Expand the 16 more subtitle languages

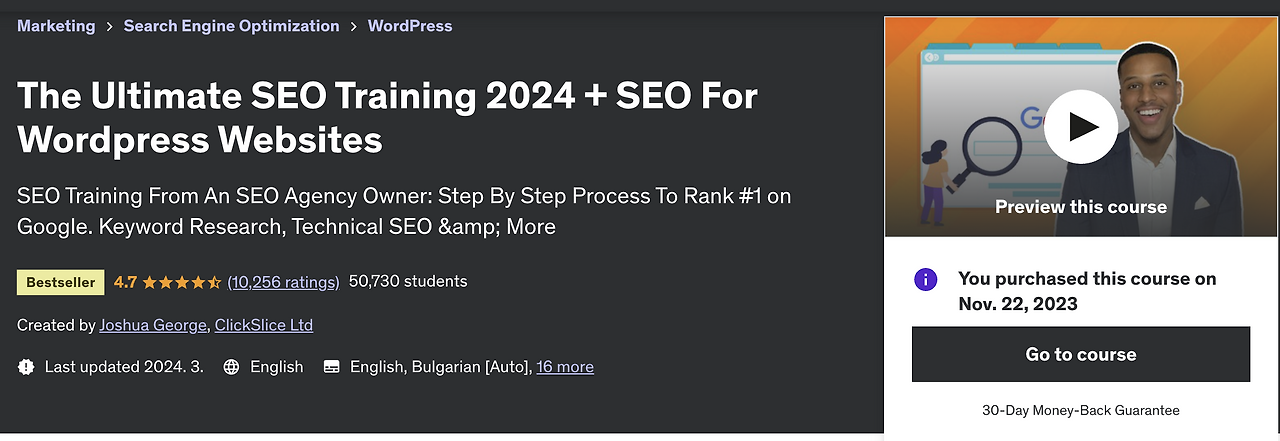pos(565,367)
